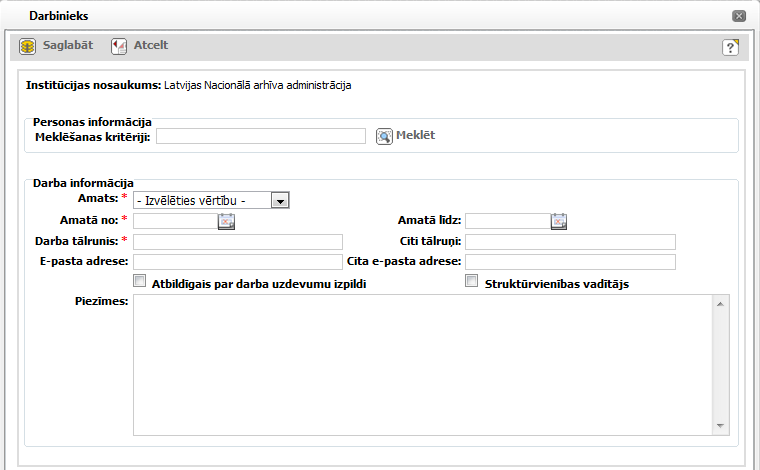Screen dimensions: 760x470
Task: Close the Darbinieks dialog window
Action: (x=739, y=16)
